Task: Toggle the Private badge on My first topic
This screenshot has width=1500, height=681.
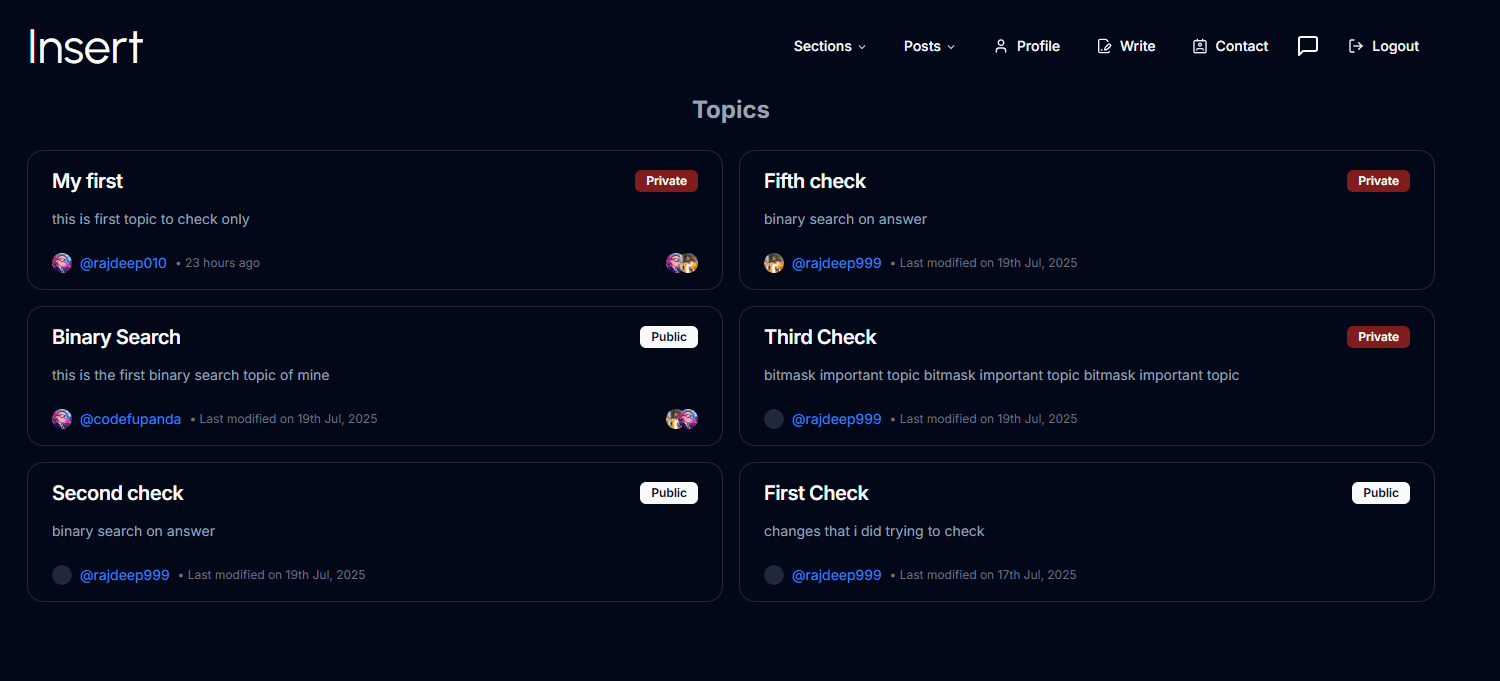Action: [x=666, y=180]
